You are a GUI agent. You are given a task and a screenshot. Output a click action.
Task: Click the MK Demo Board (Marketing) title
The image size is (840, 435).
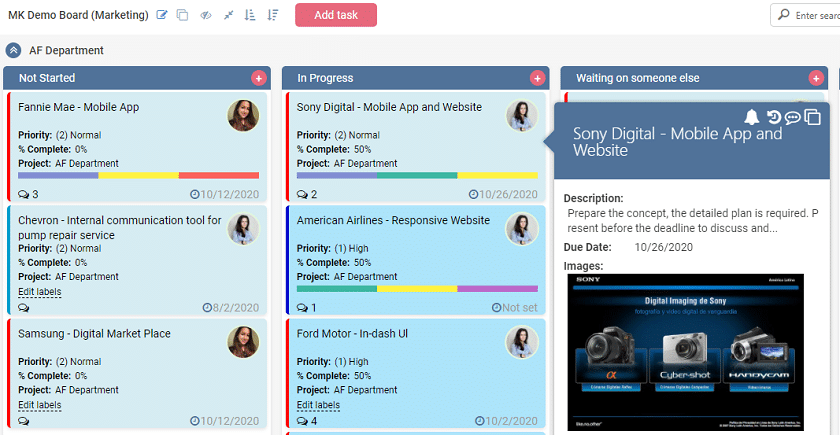pos(78,15)
